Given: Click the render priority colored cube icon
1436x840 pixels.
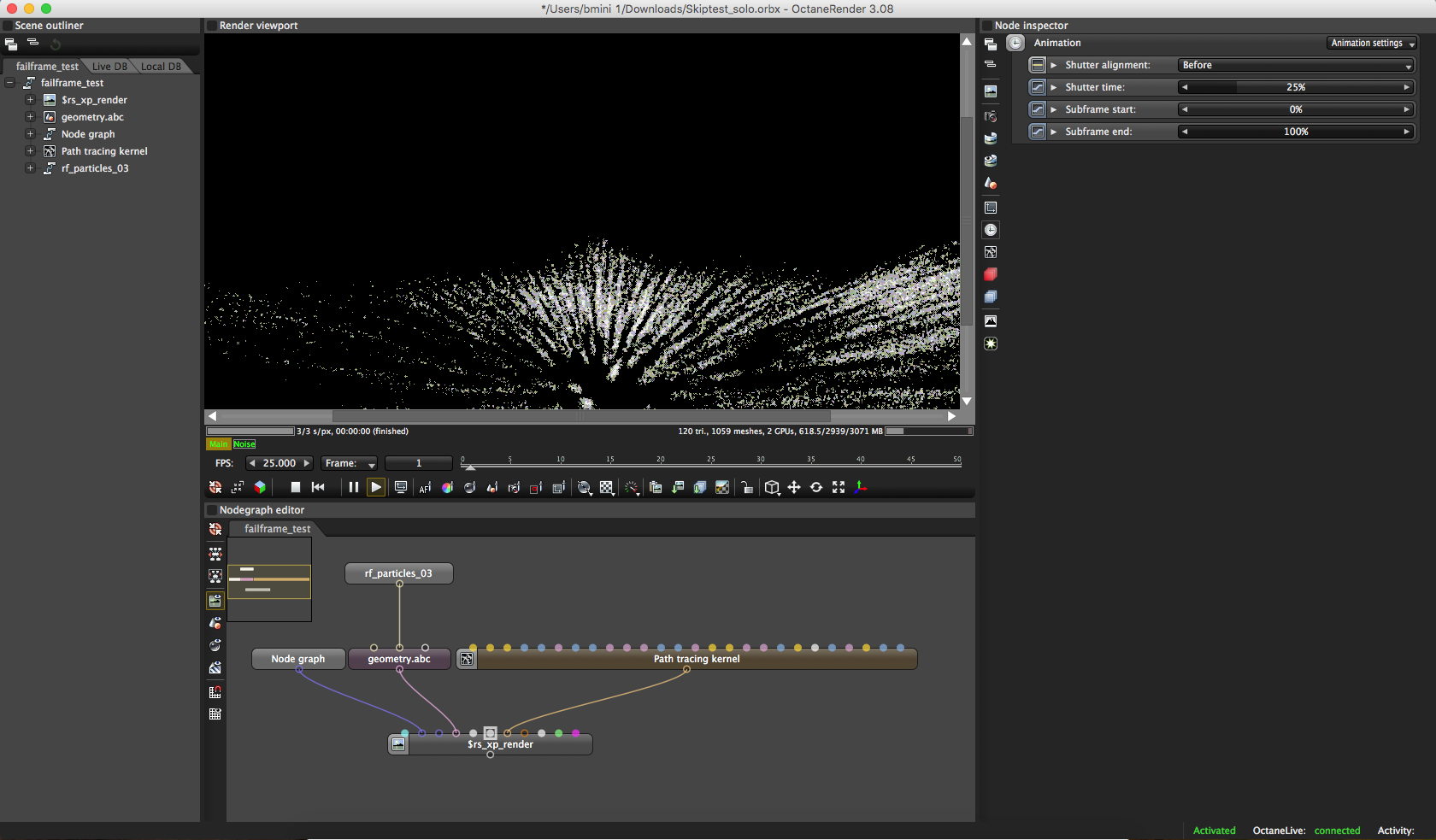Looking at the screenshot, I should tap(260, 487).
